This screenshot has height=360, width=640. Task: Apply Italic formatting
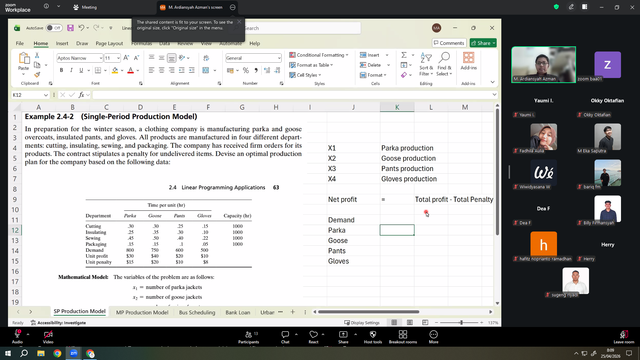pos(71,70)
